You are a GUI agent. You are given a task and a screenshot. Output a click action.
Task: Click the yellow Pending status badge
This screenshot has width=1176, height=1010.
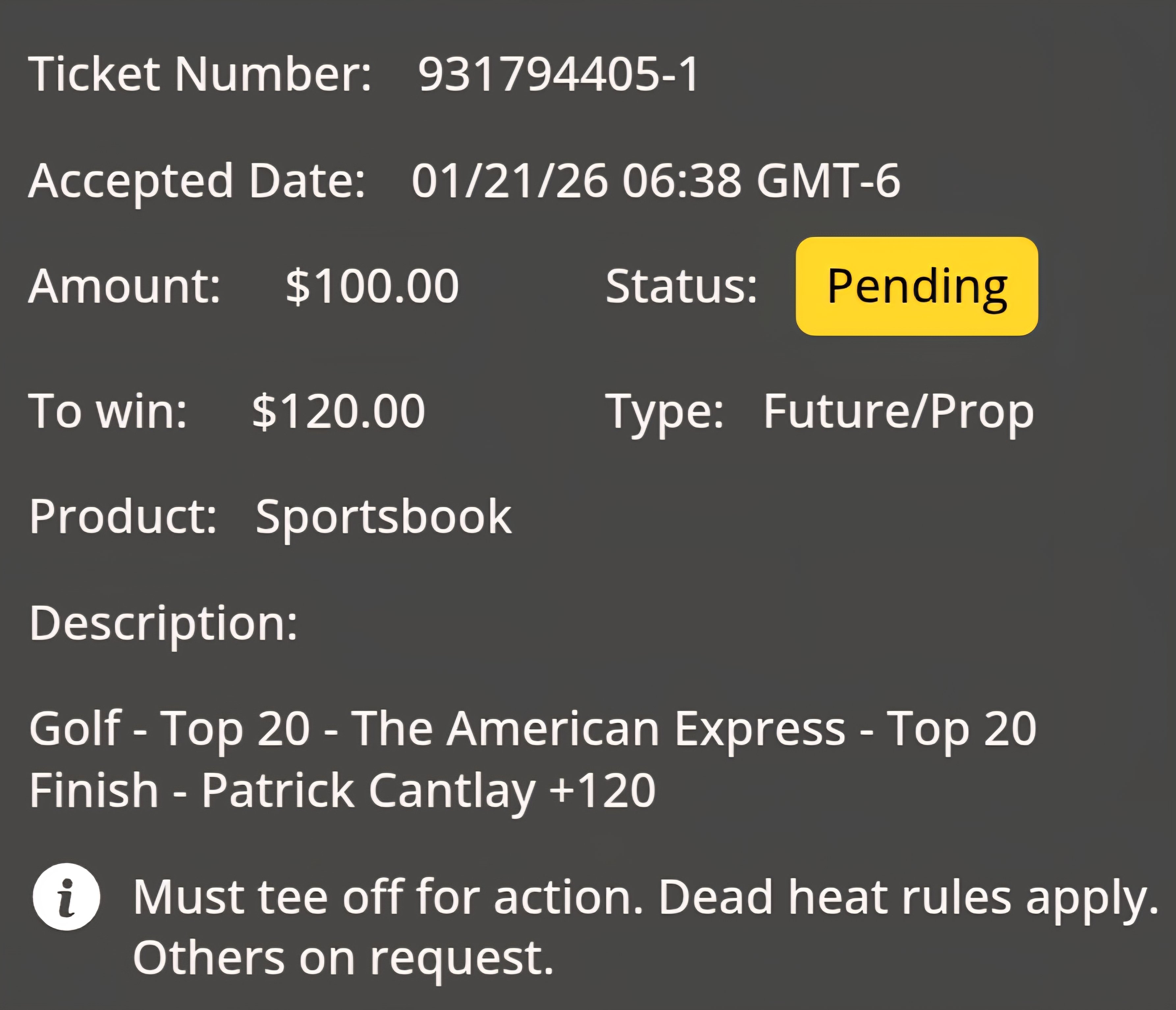917,286
